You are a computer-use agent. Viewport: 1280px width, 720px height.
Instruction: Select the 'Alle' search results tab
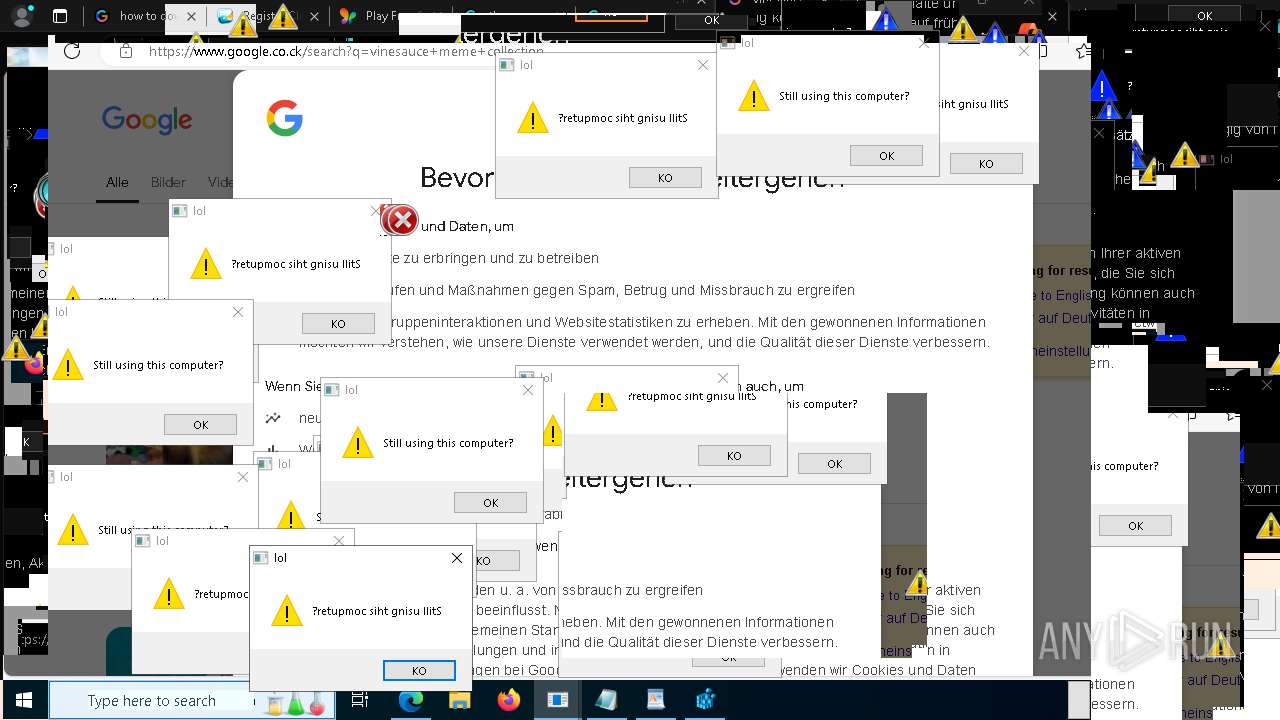point(117,182)
